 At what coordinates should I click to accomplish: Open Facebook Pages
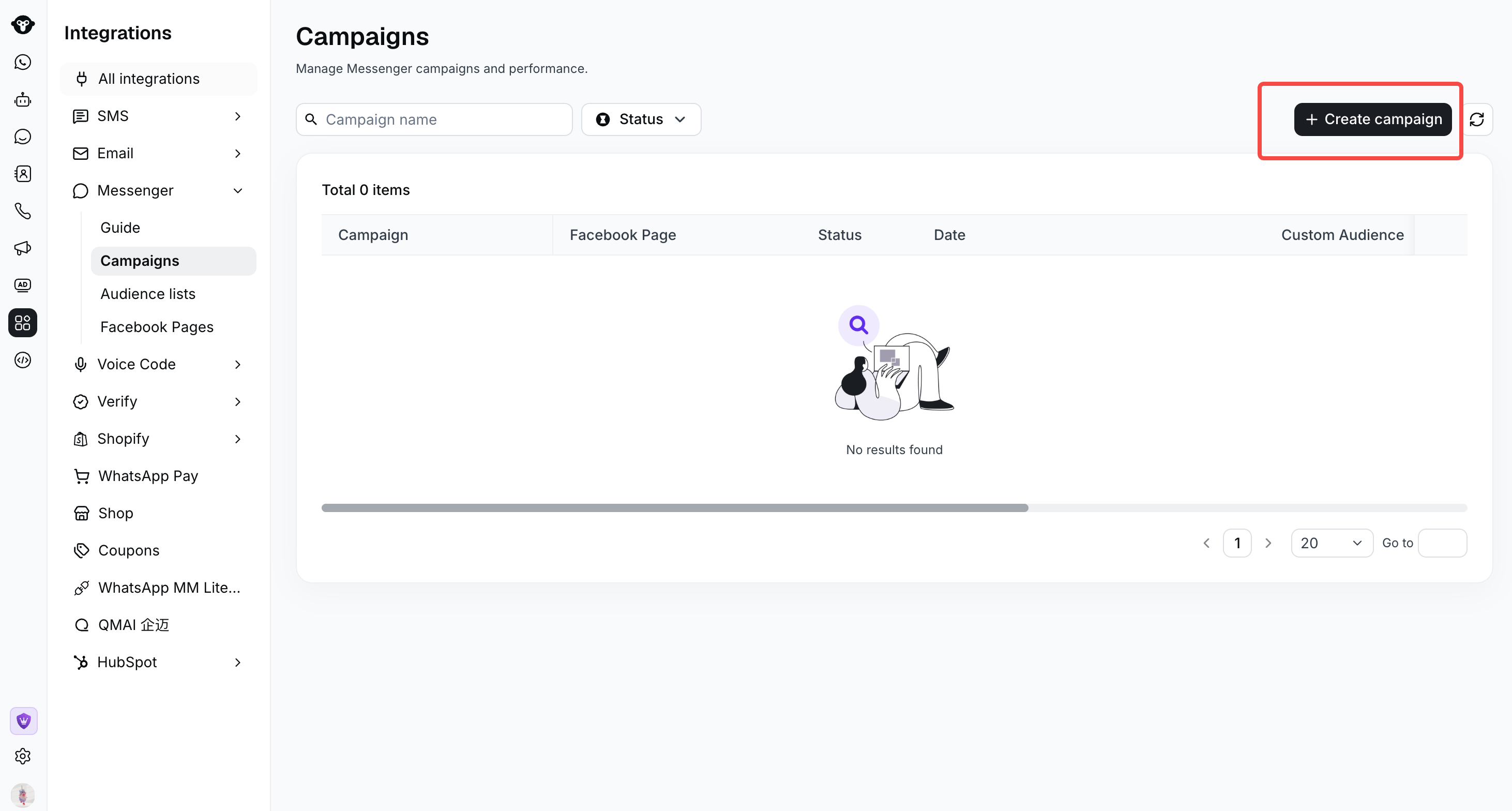174,327
